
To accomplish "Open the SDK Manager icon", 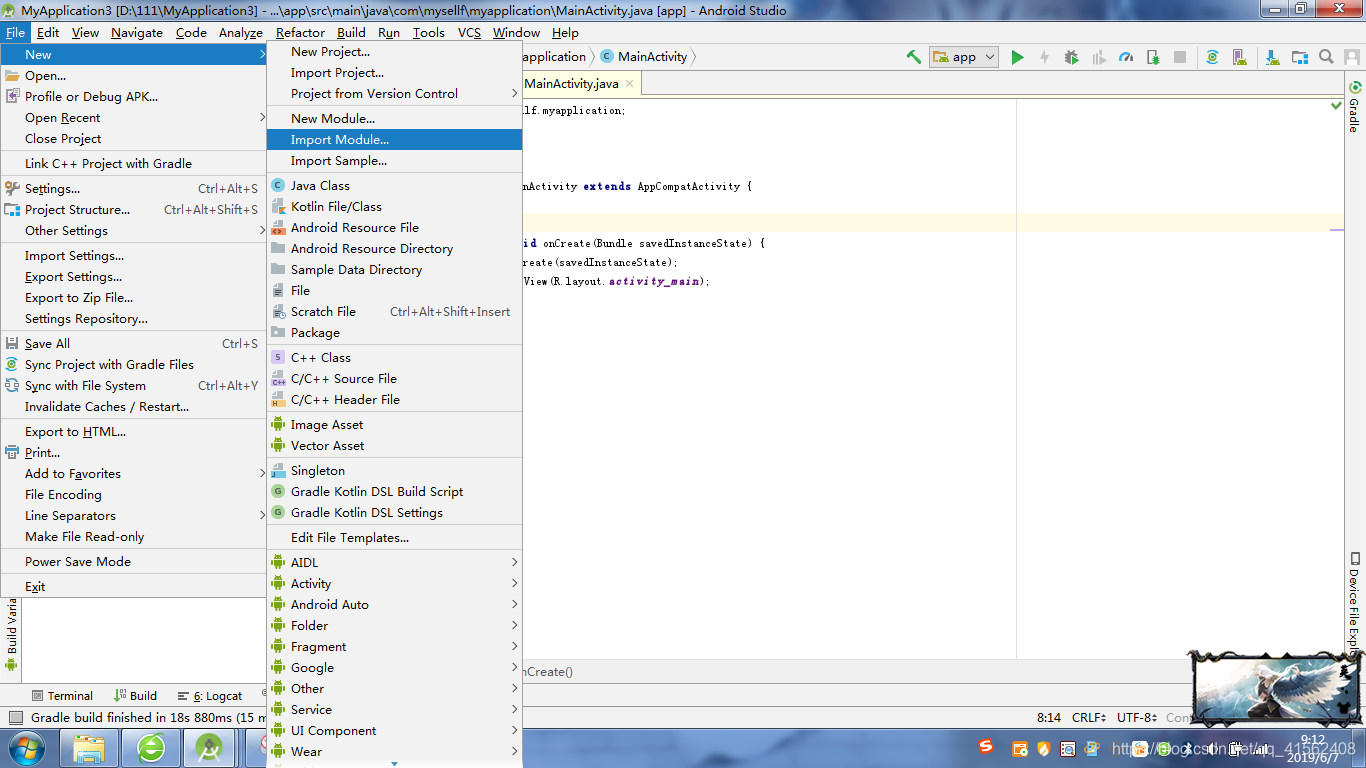I will pyautogui.click(x=1270, y=57).
